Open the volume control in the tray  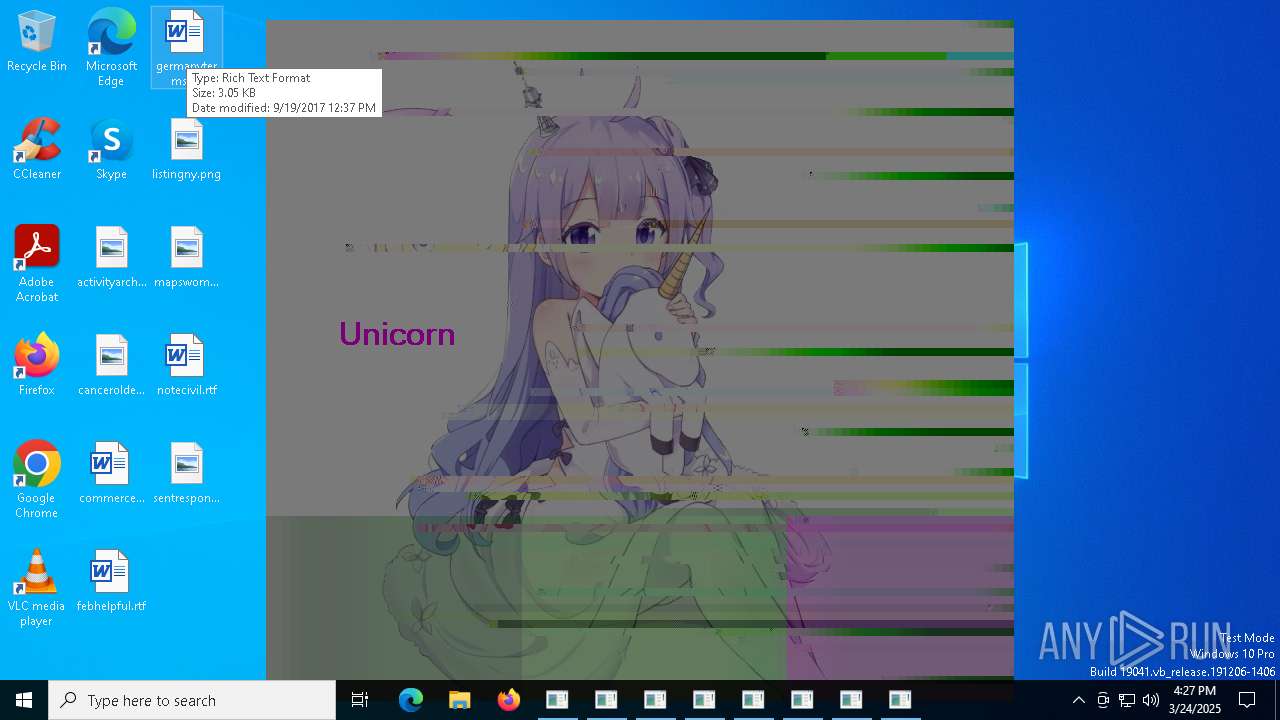click(1151, 700)
